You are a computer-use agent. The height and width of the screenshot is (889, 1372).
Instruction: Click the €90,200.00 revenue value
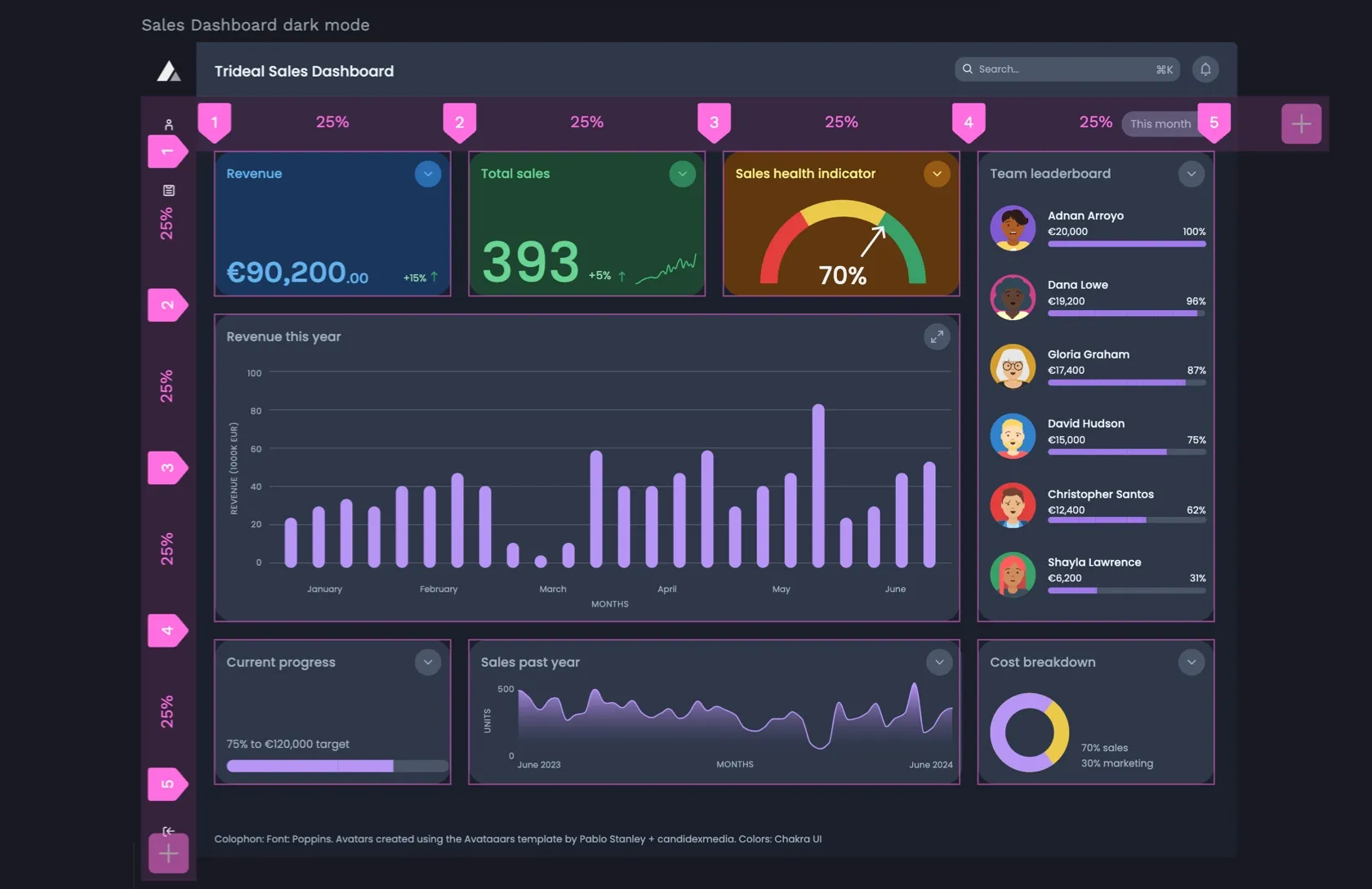coord(297,273)
